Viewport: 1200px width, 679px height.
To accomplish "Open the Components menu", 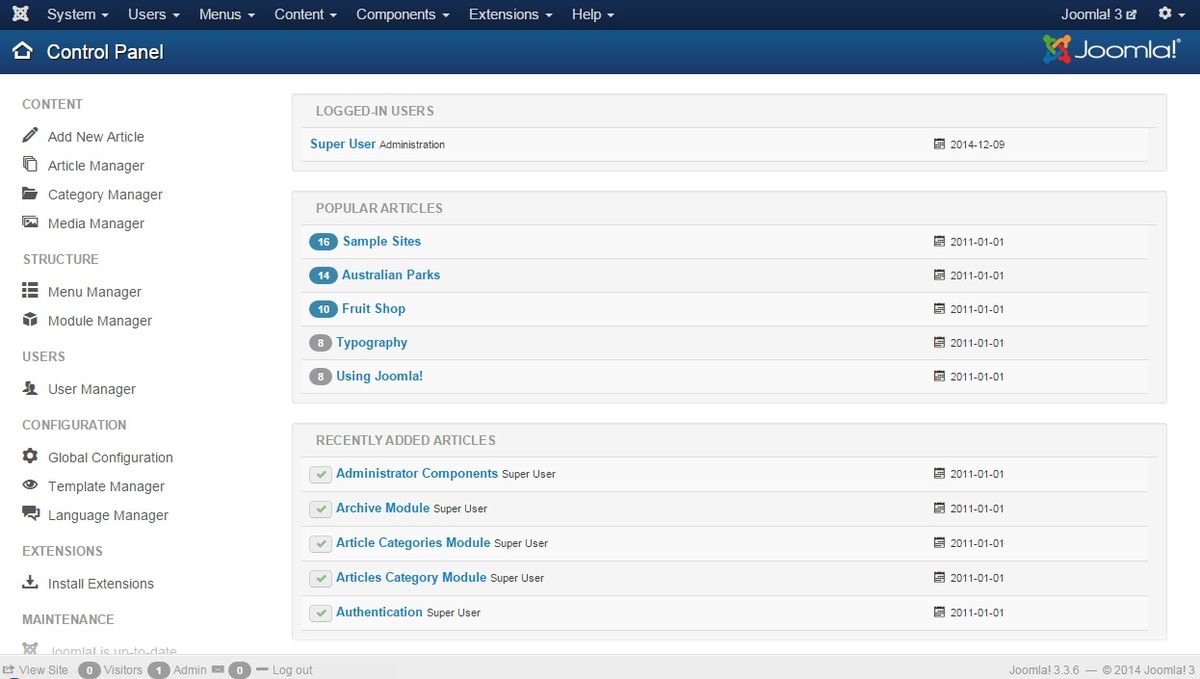I will point(402,14).
